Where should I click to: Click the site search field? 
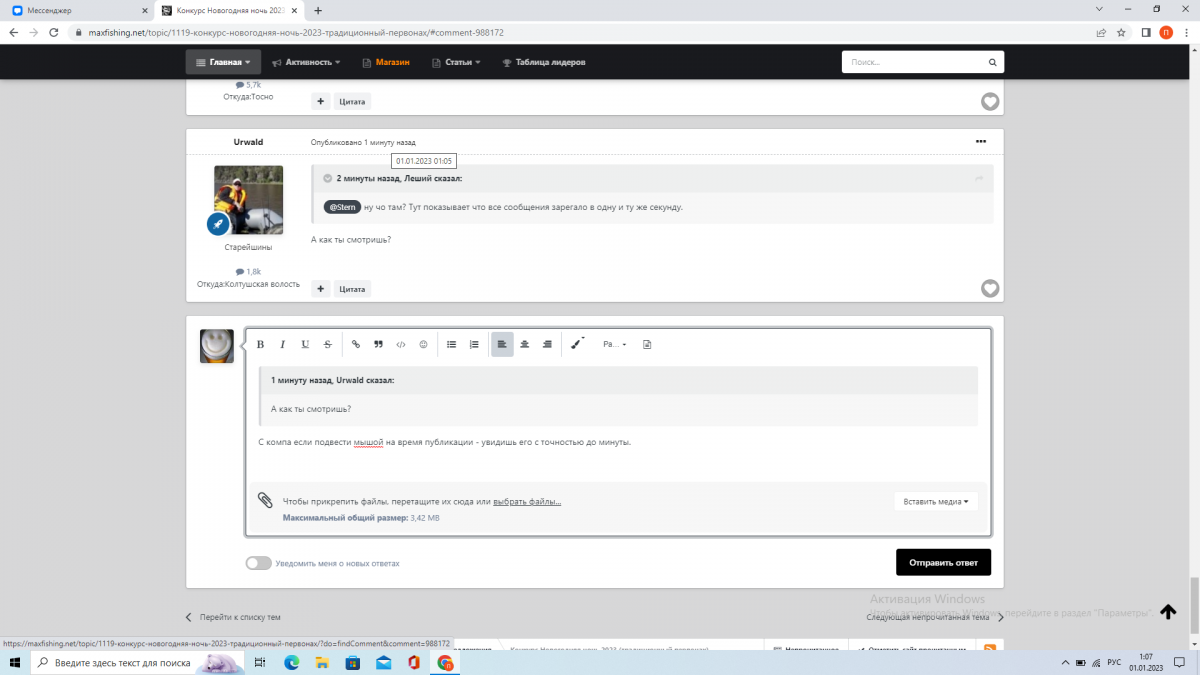[x=915, y=62]
